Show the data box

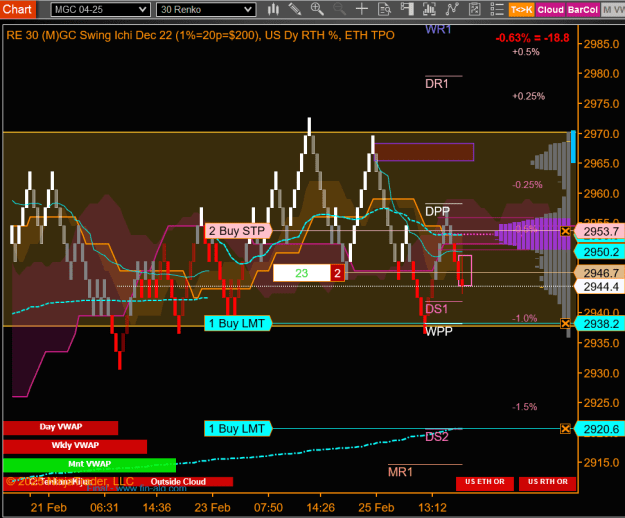[385, 9]
